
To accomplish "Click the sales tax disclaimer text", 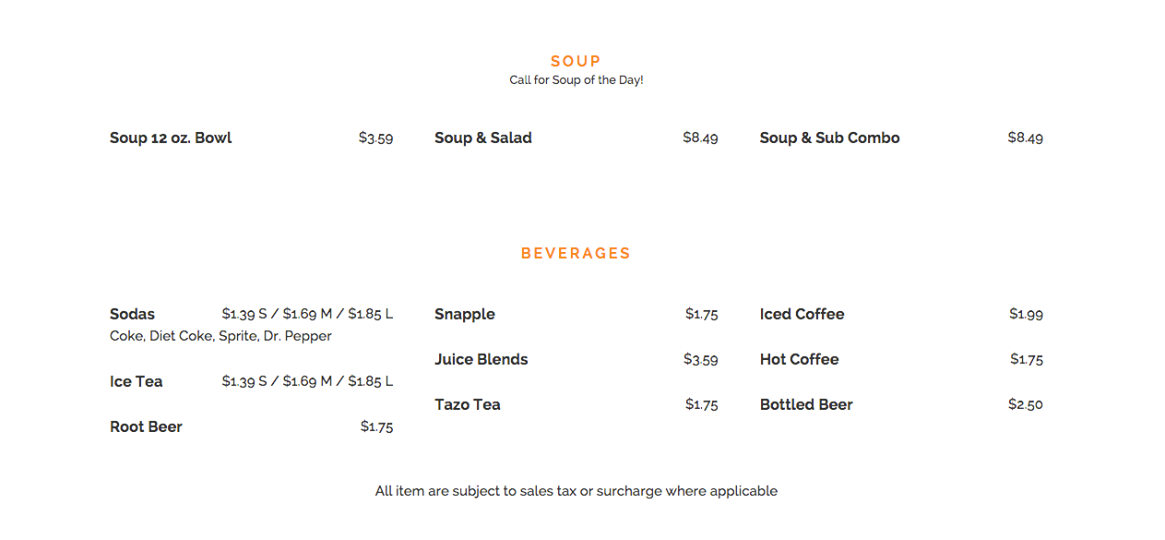I will [x=576, y=491].
